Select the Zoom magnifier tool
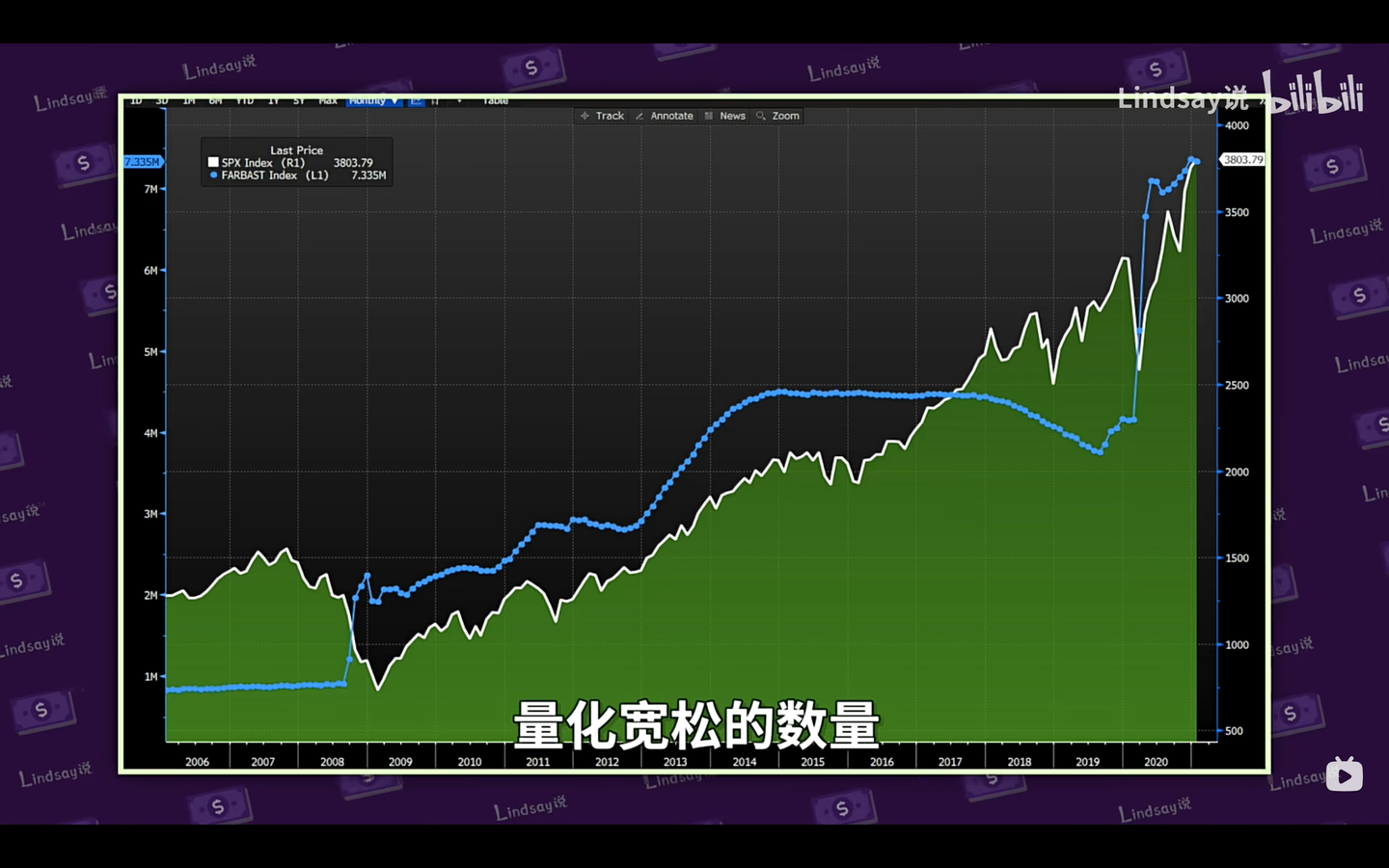The image size is (1389, 868). 777,116
